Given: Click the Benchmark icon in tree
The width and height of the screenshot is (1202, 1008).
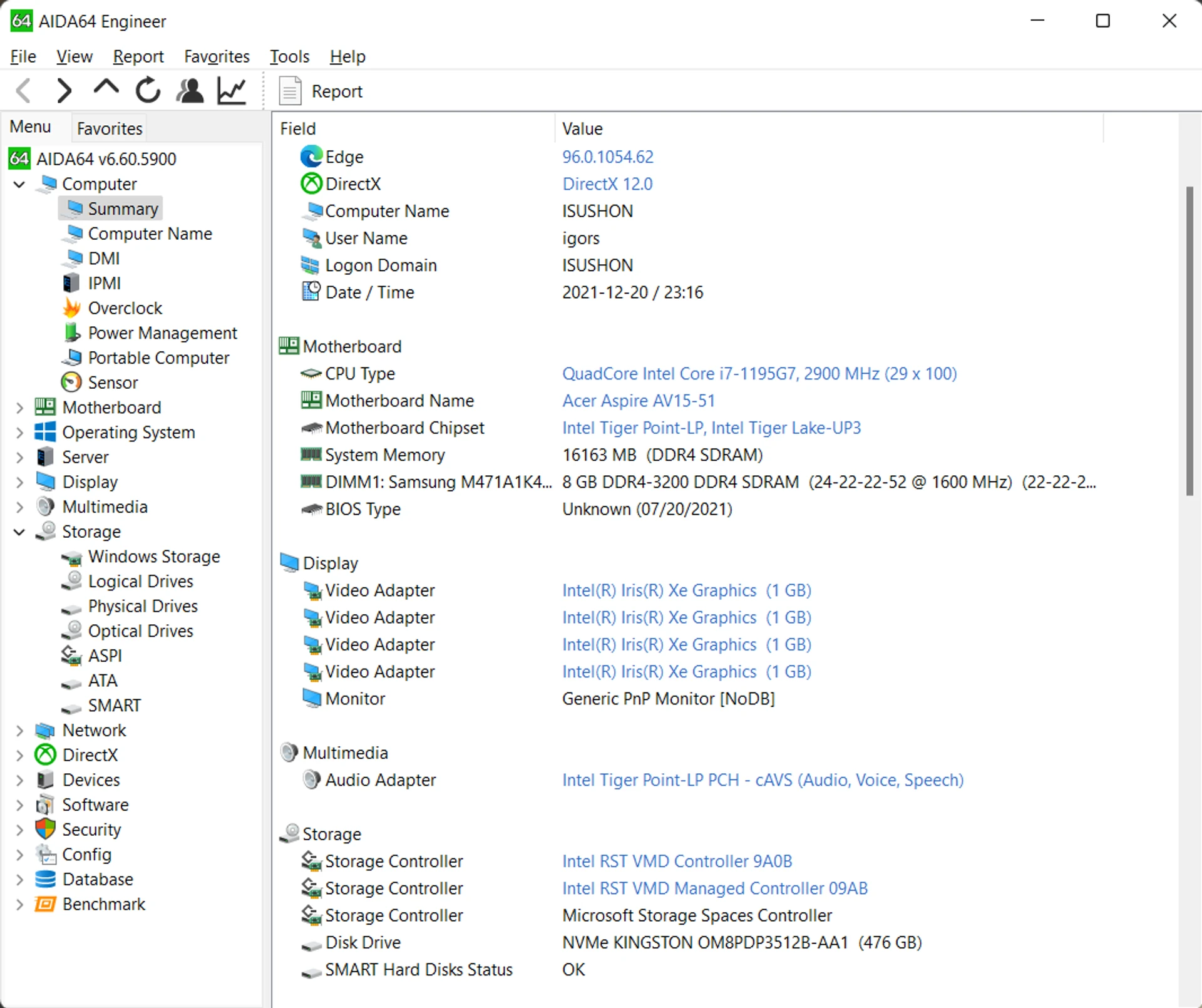Looking at the screenshot, I should (46, 904).
